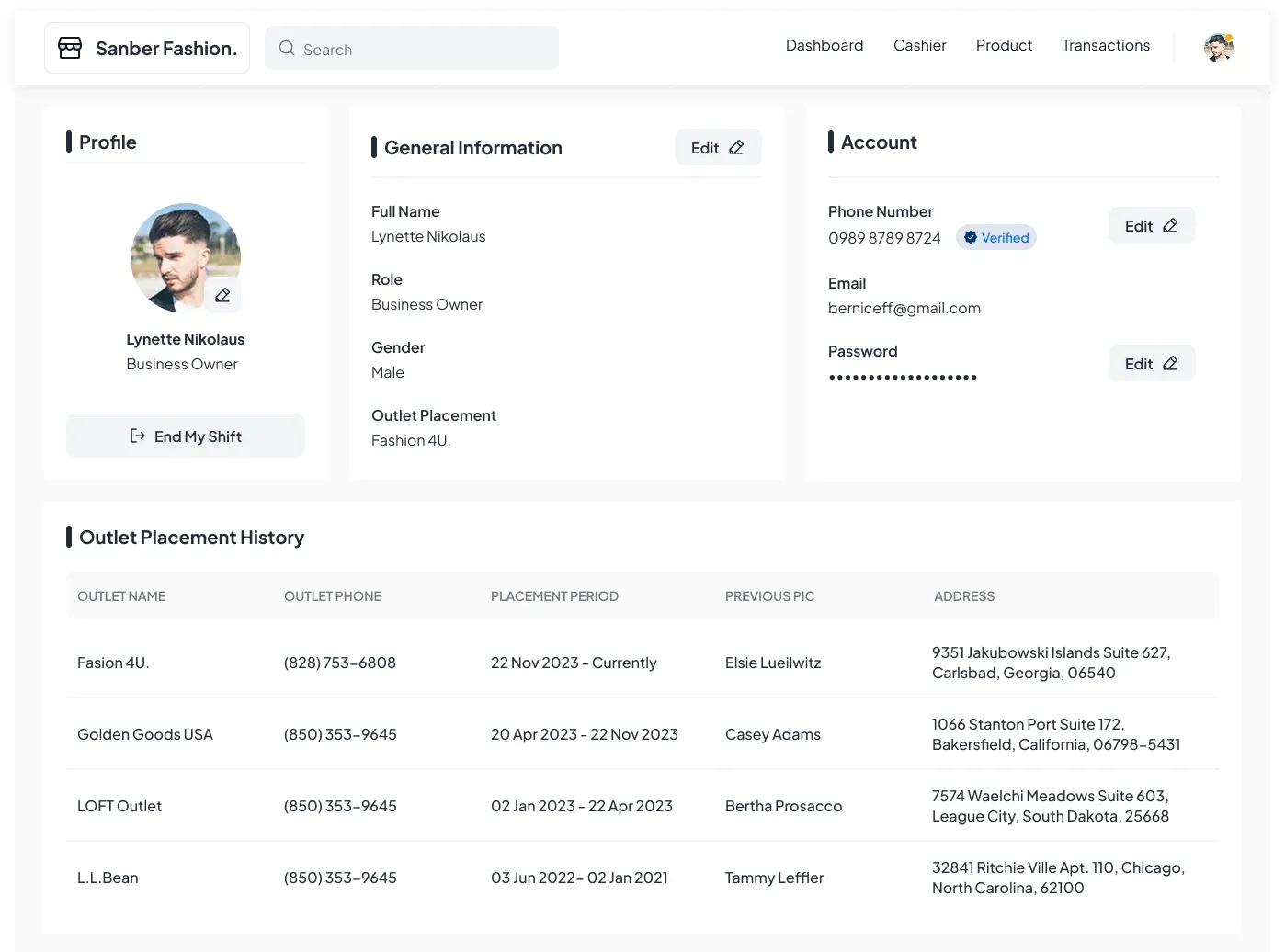Screen dimensions: 1285x952
Task: Click the large profile photo
Action: click(x=186, y=258)
